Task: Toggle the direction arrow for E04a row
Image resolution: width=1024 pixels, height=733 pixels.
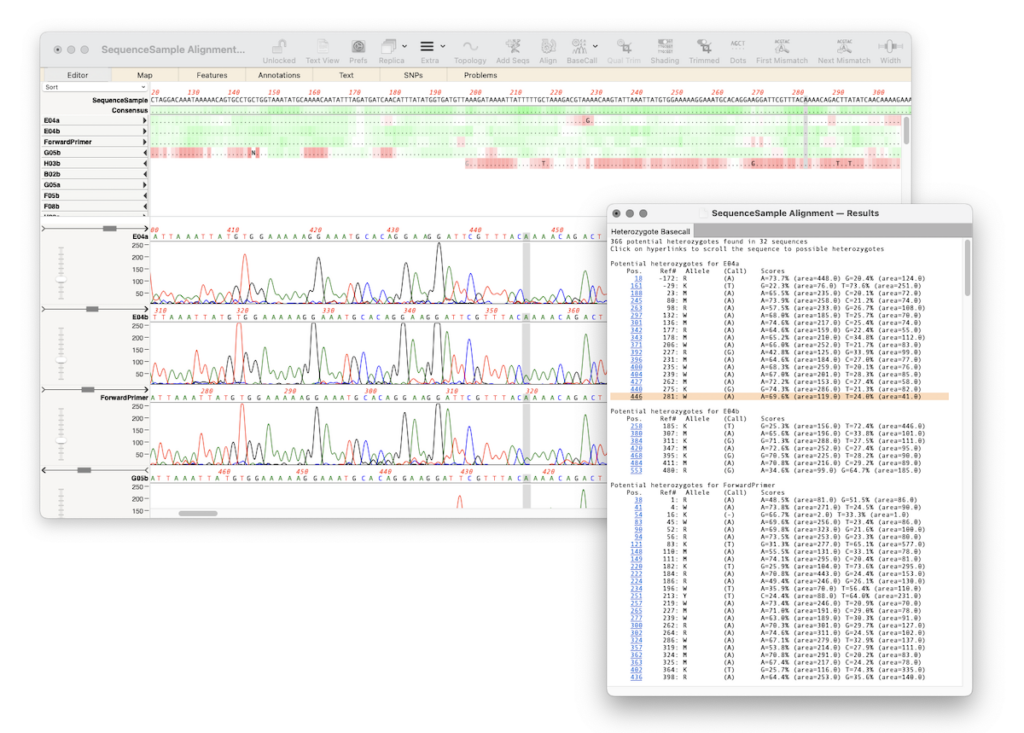Action: tap(145, 120)
